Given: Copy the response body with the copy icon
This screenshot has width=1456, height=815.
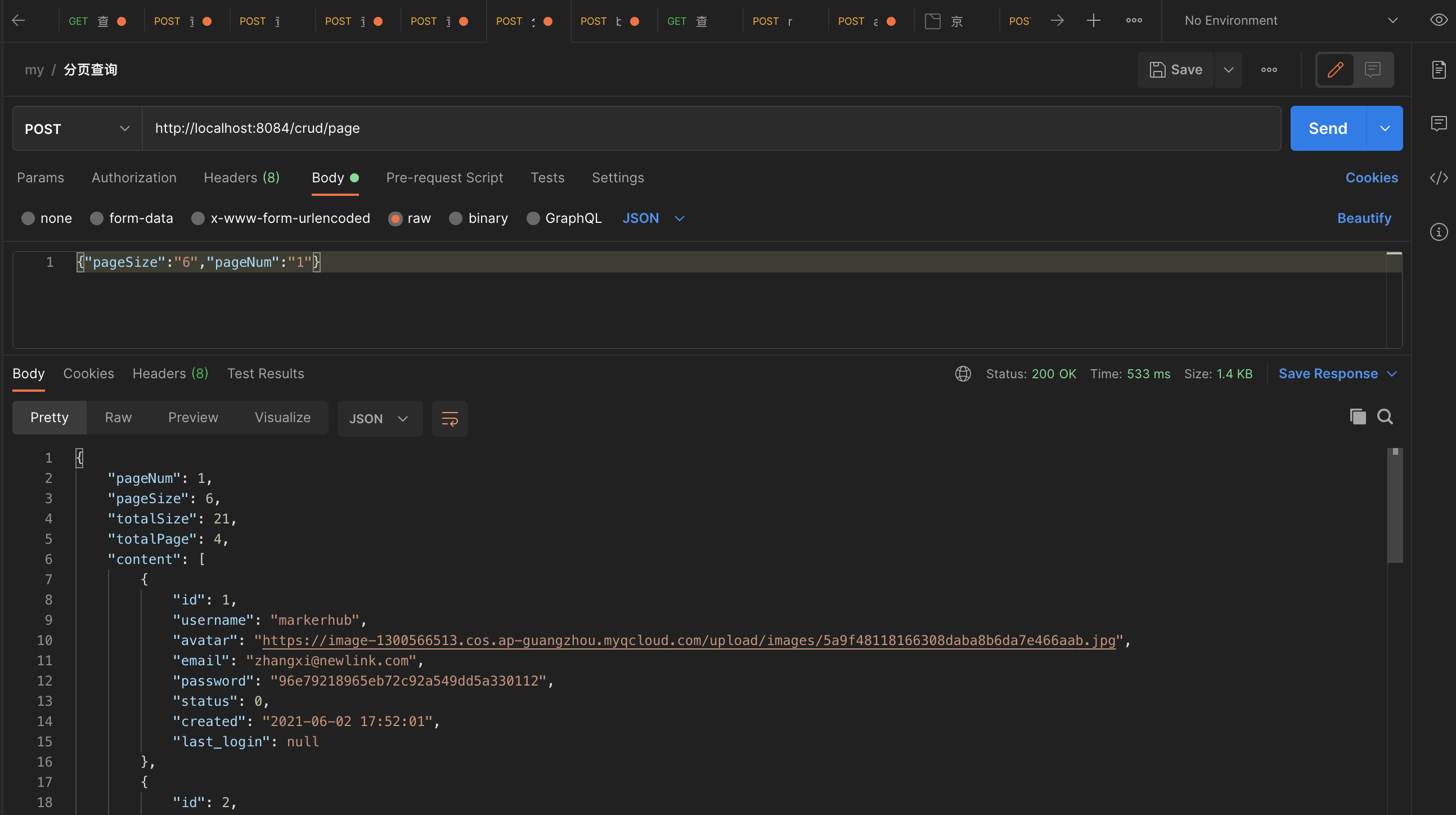Looking at the screenshot, I should (1357, 417).
